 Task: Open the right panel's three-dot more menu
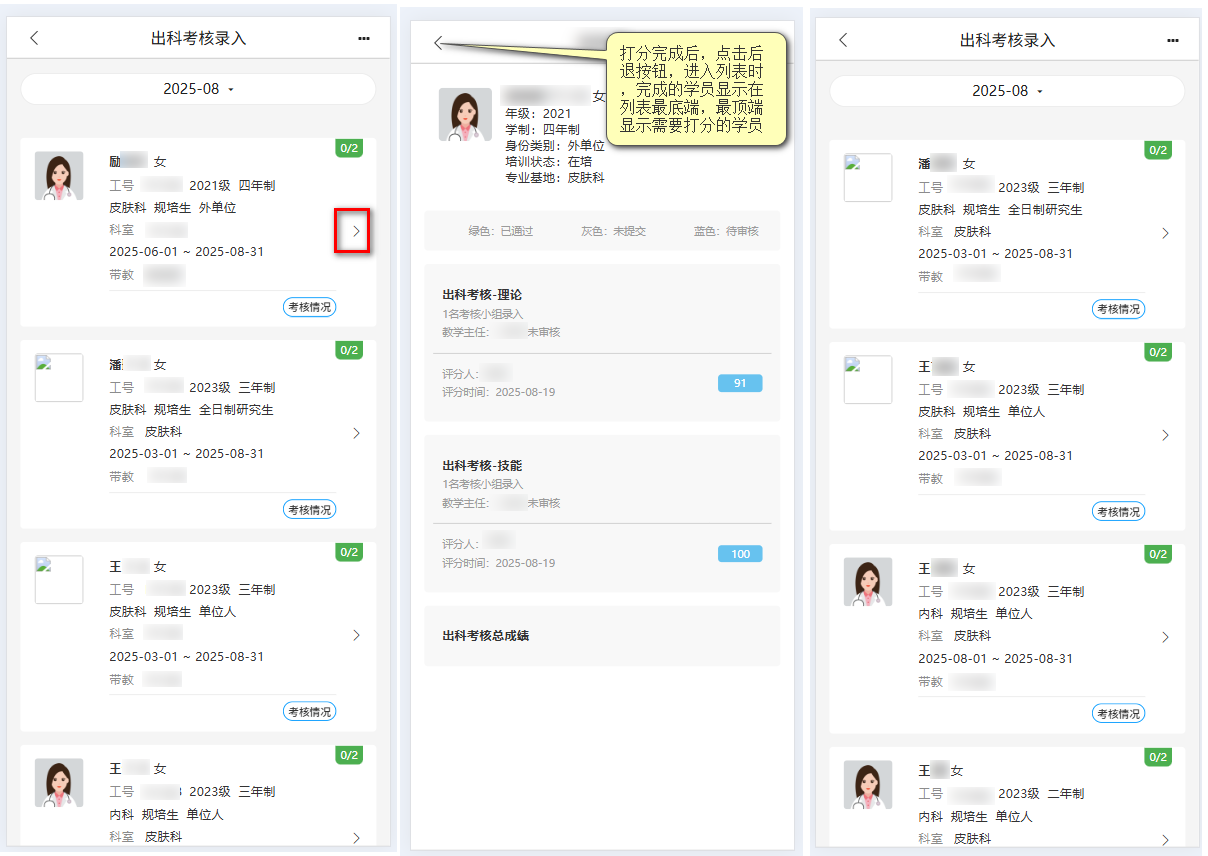pyautogui.click(x=1173, y=40)
